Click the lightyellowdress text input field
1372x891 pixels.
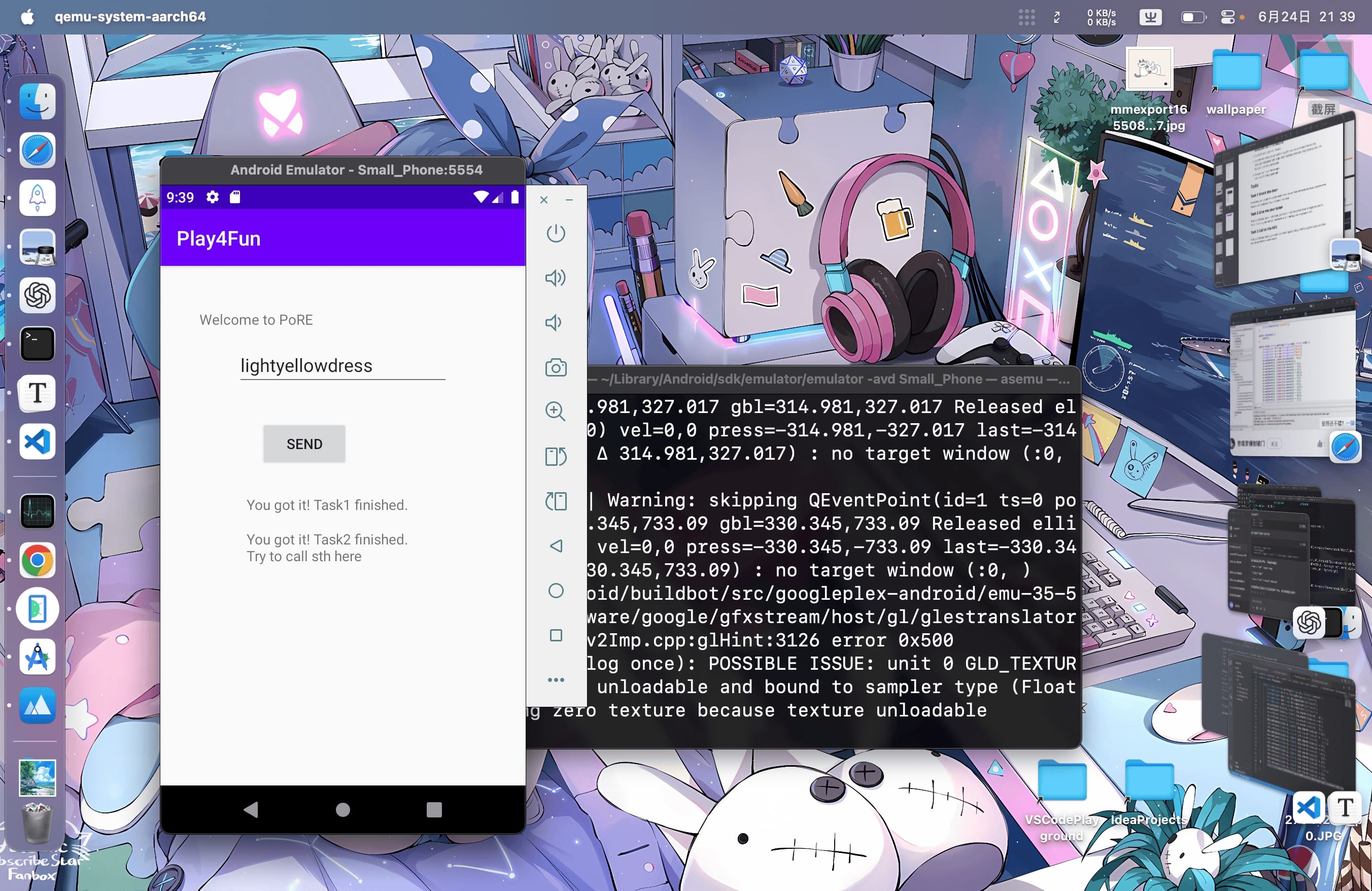342,366
